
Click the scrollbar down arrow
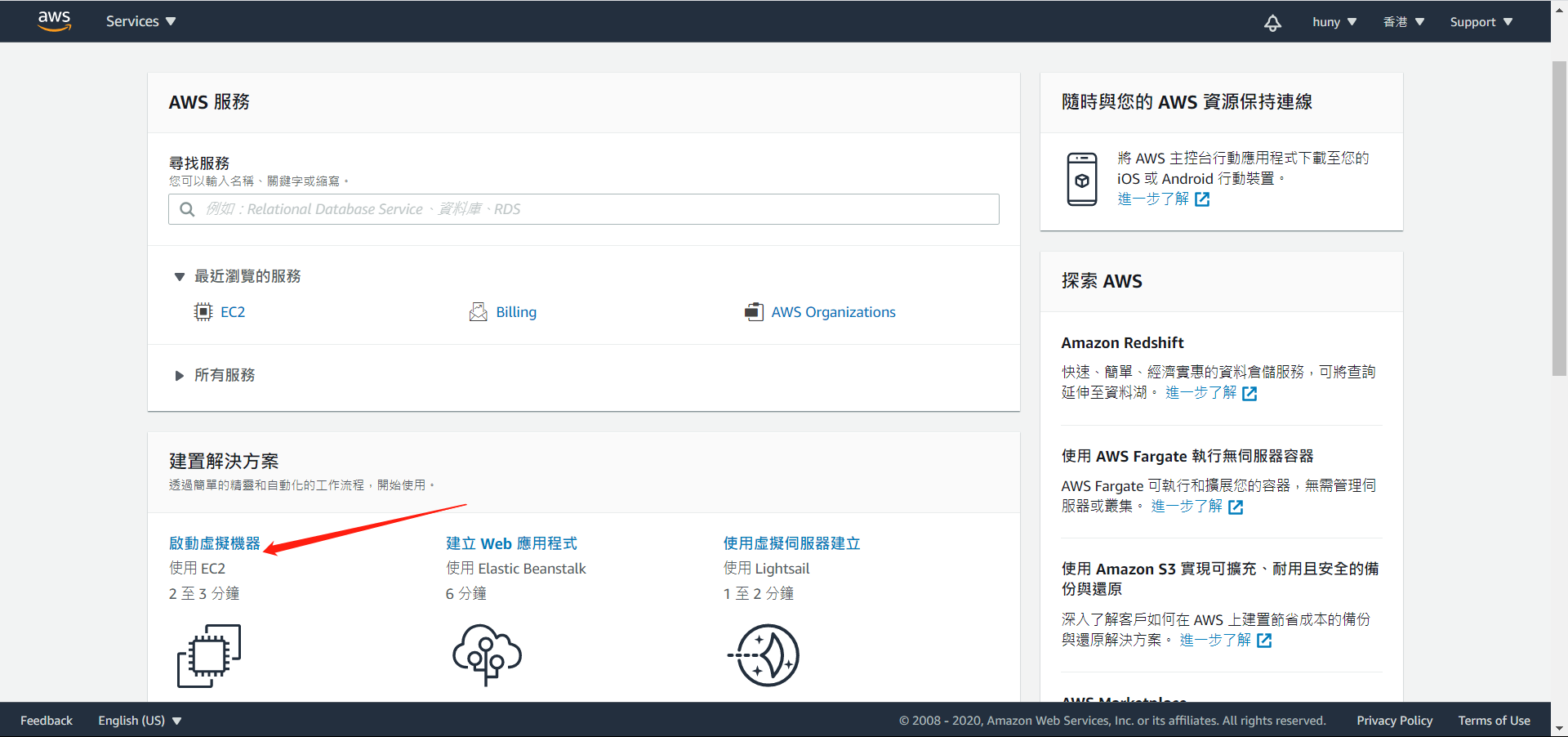click(1559, 728)
